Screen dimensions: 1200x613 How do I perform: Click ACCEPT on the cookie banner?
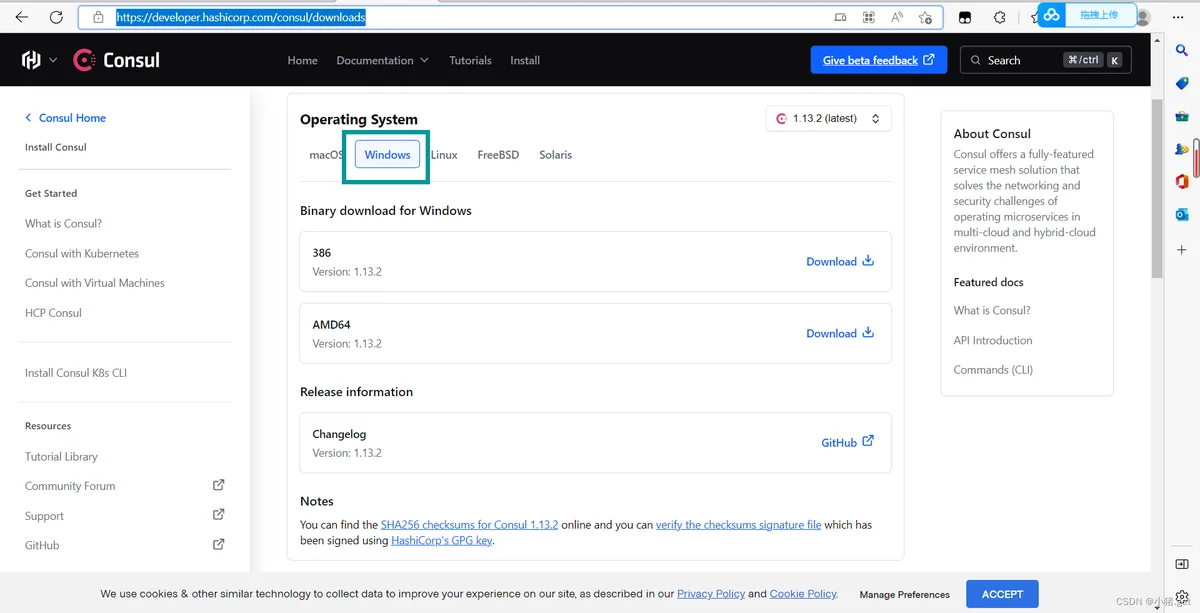point(1002,594)
